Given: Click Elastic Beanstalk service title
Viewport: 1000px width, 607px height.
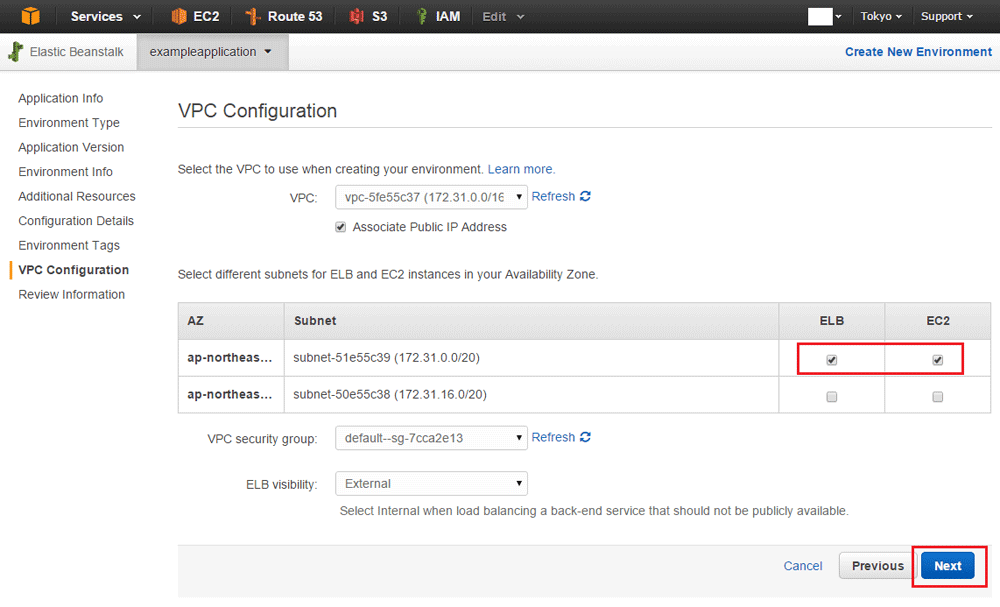Looking at the screenshot, I should pos(77,52).
